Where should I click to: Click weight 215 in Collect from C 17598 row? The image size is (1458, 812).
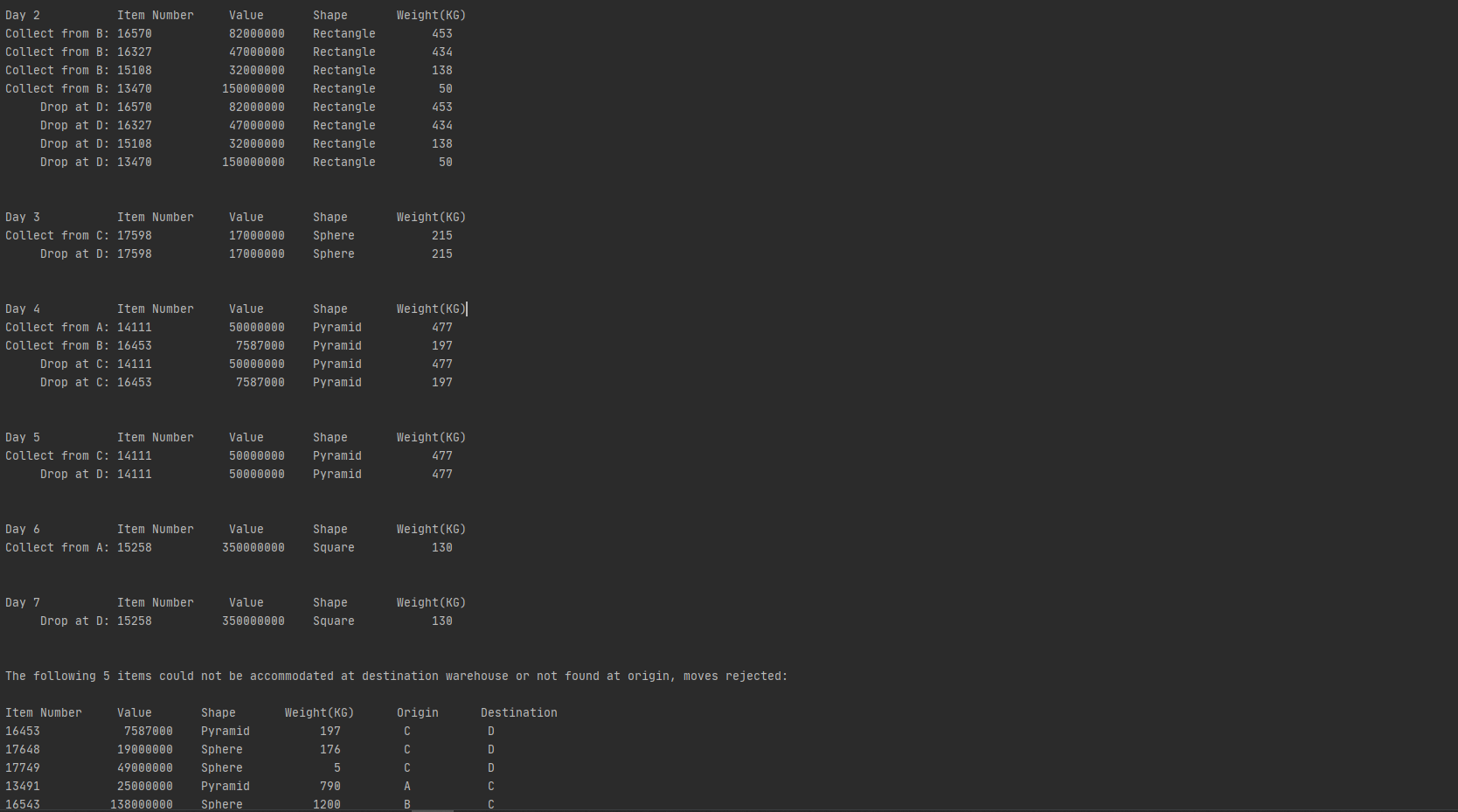tap(442, 235)
